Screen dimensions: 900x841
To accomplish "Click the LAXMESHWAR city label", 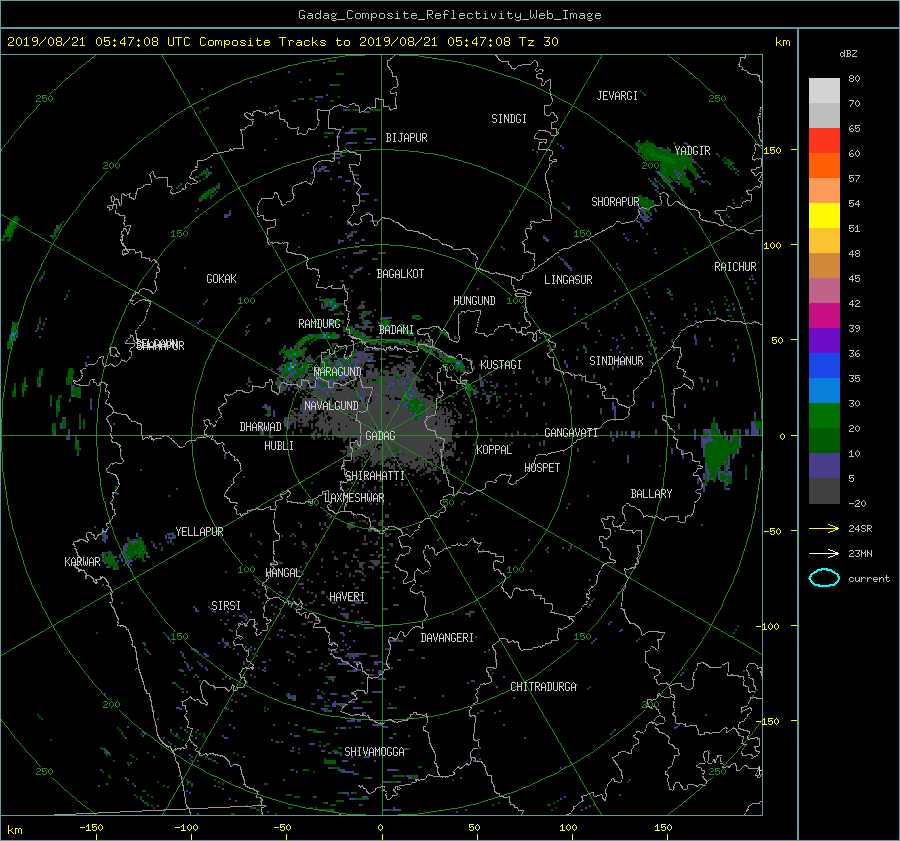I will pos(354,498).
